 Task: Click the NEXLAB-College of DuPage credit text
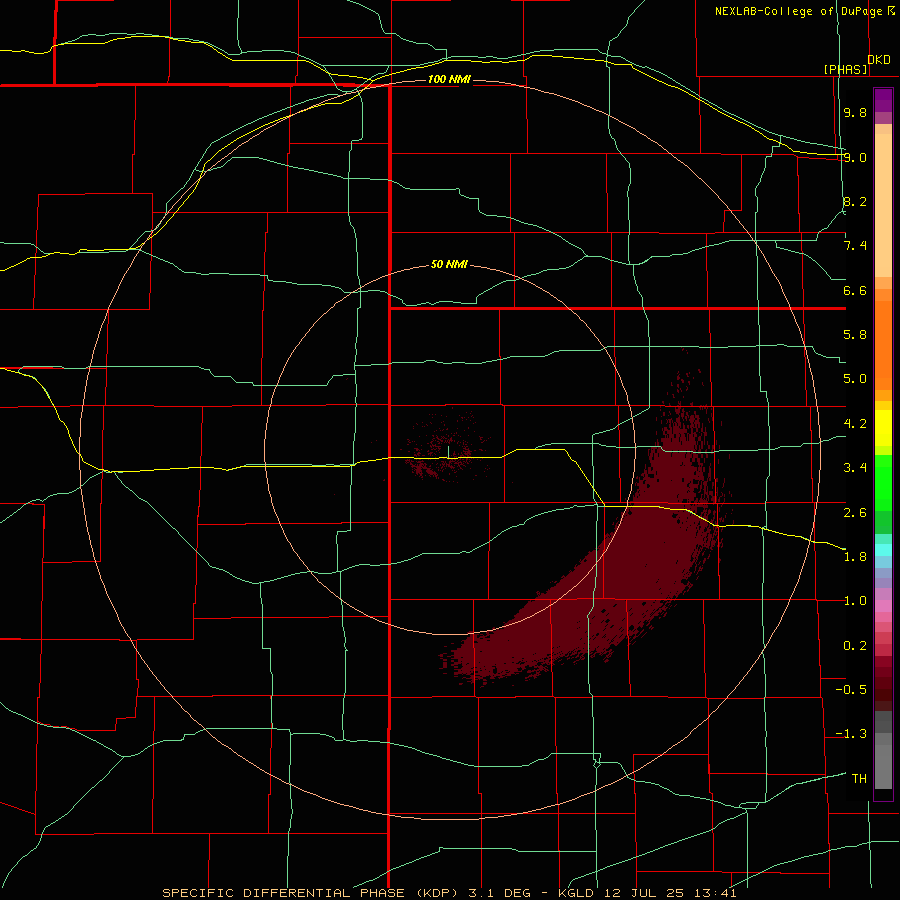coord(798,11)
